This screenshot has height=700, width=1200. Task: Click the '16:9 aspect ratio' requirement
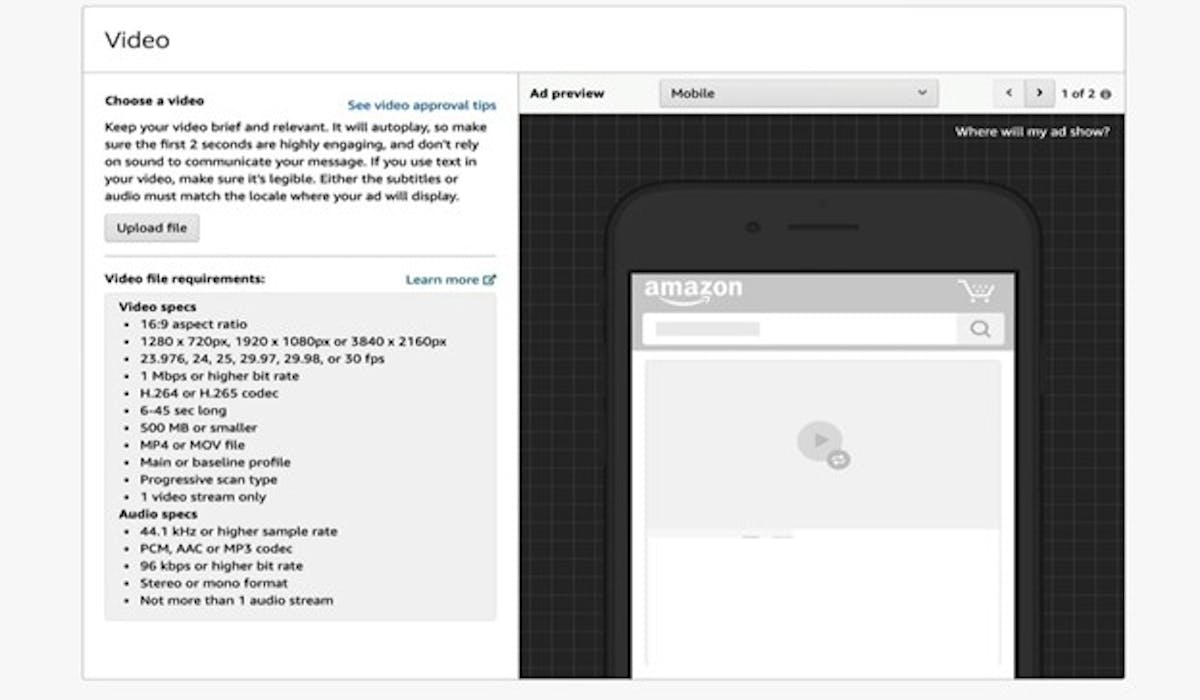(193, 325)
